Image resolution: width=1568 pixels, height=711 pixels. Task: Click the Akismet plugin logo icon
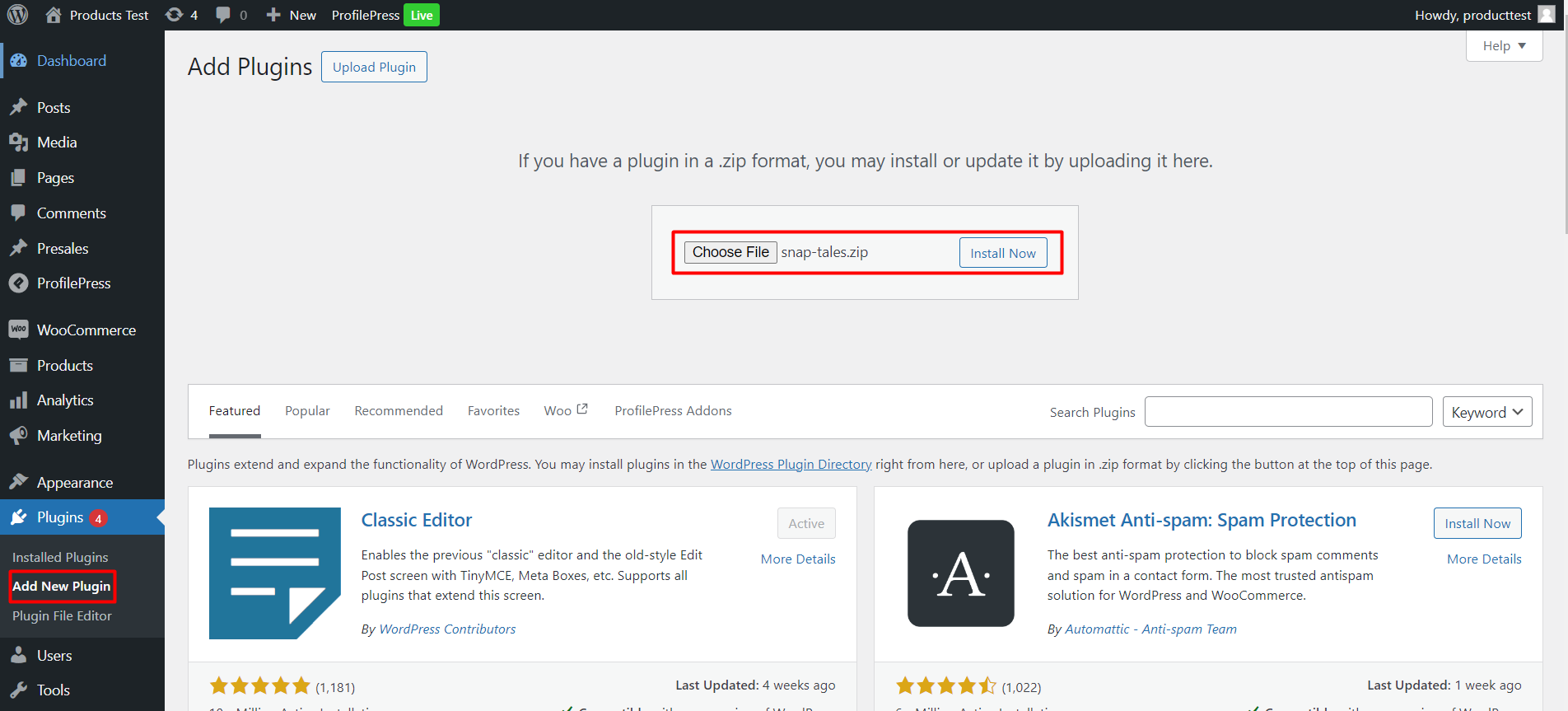960,573
